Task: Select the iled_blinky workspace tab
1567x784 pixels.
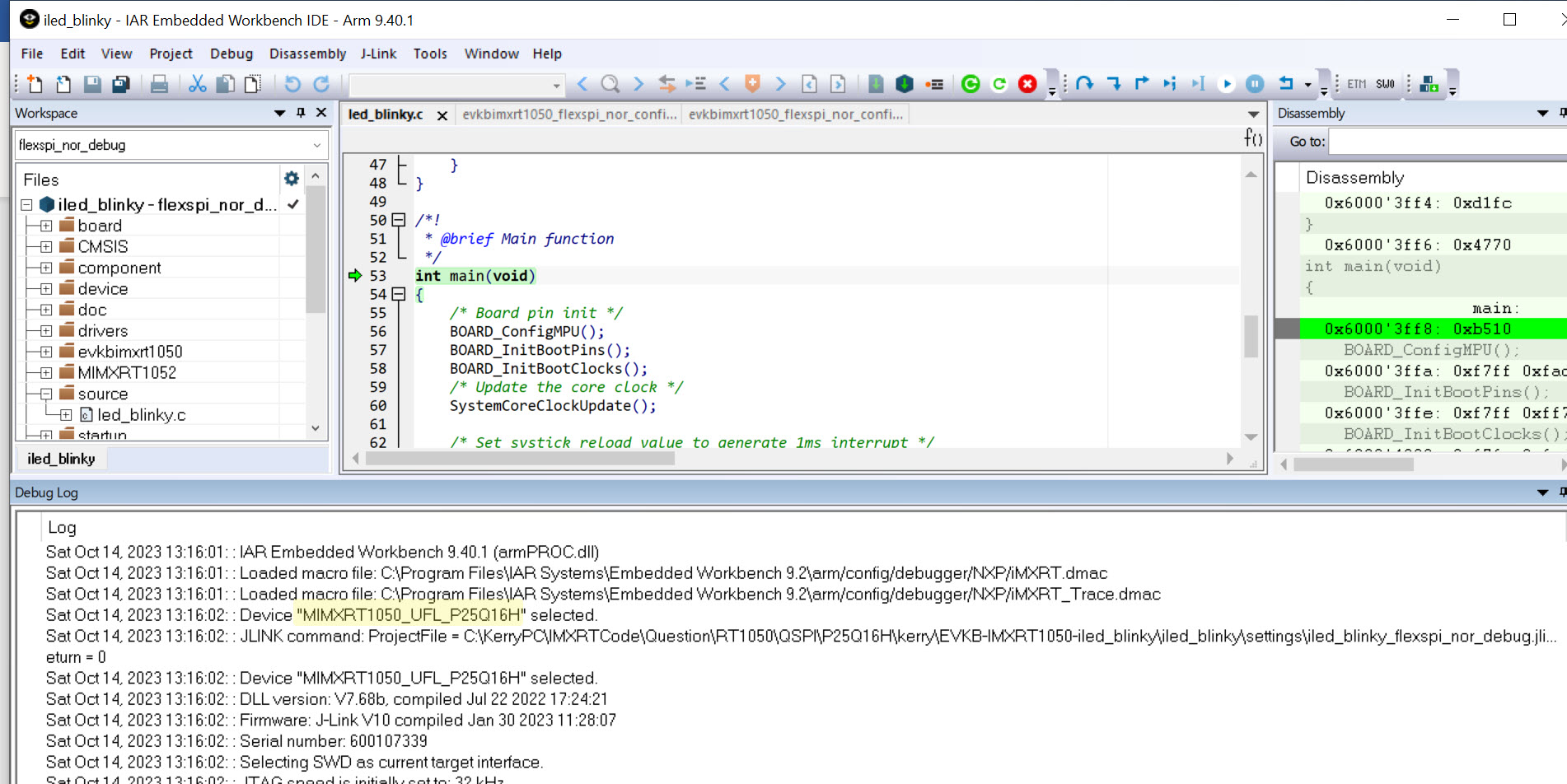Action: click(x=62, y=459)
